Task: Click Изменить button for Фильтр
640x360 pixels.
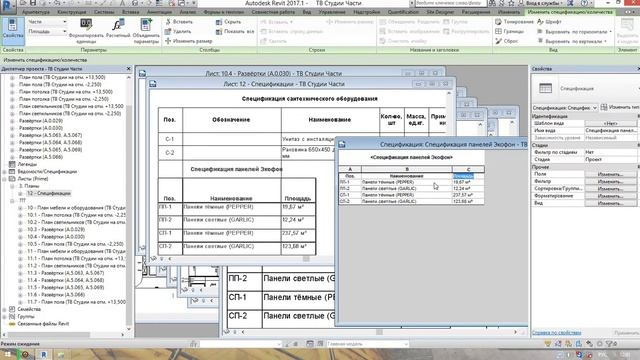Action: (610, 182)
